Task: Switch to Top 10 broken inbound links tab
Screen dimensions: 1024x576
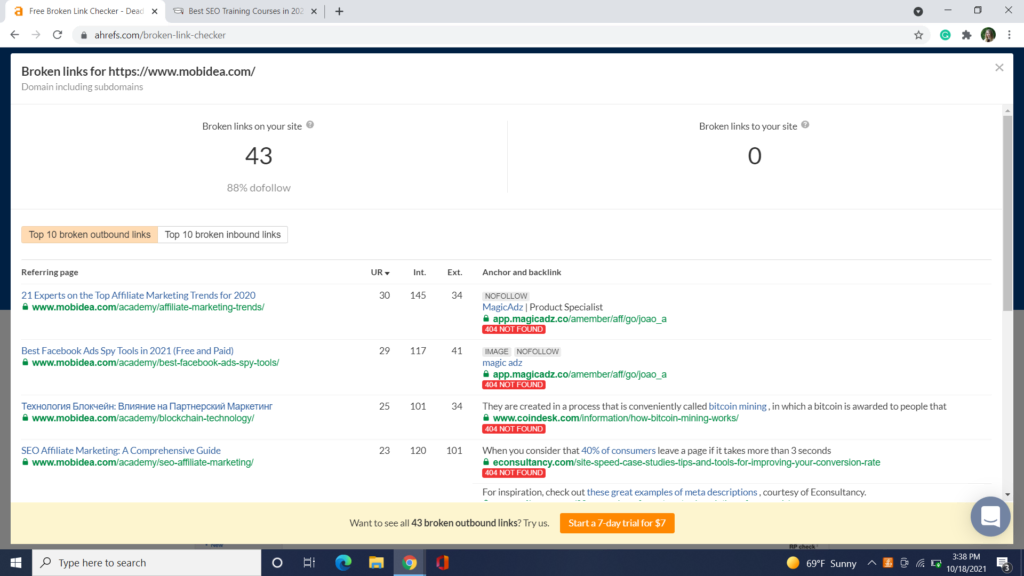Action: pyautogui.click(x=223, y=234)
